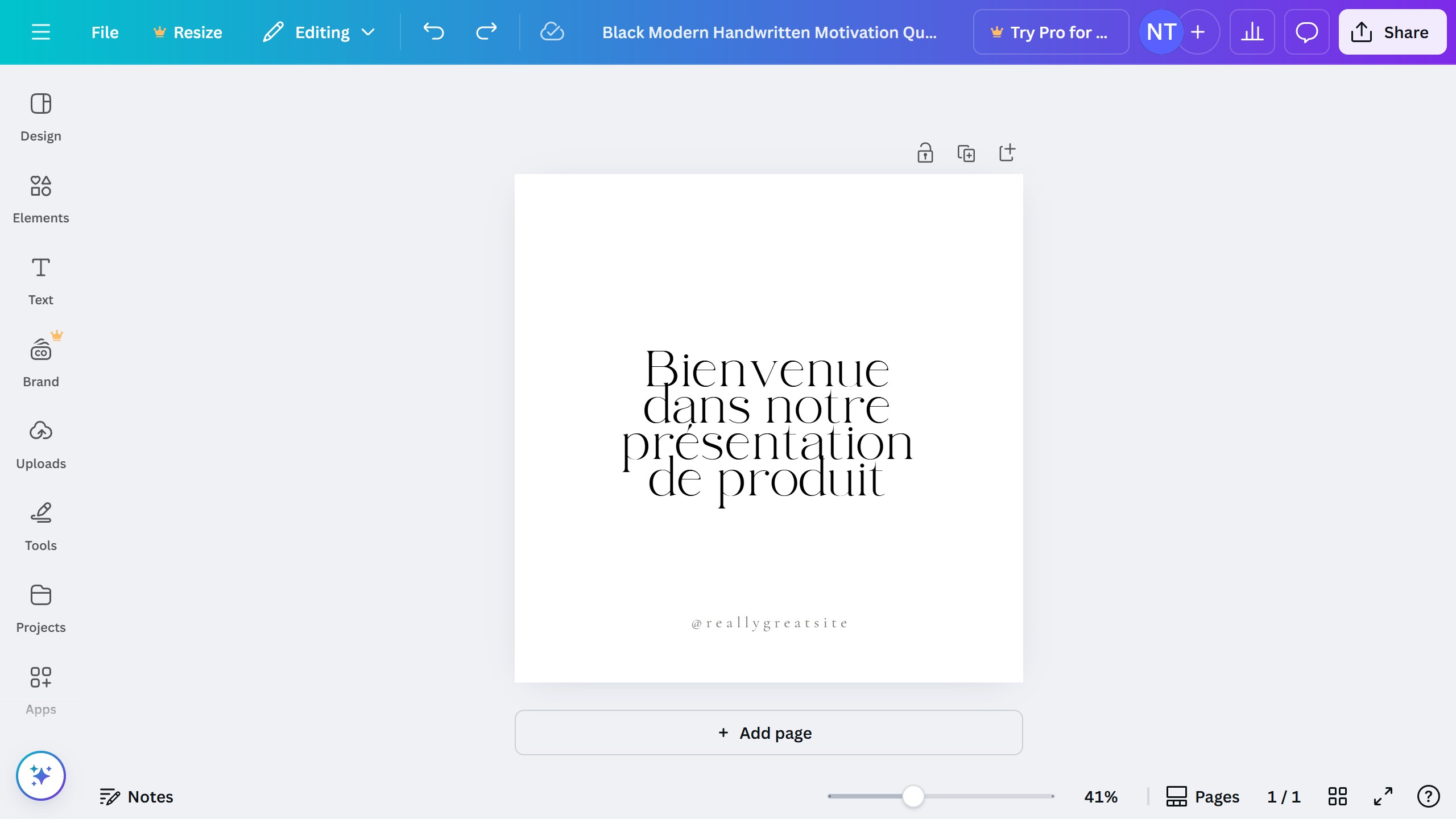Image resolution: width=1456 pixels, height=819 pixels.
Task: Rename the design title in the top bar
Action: [x=769, y=32]
